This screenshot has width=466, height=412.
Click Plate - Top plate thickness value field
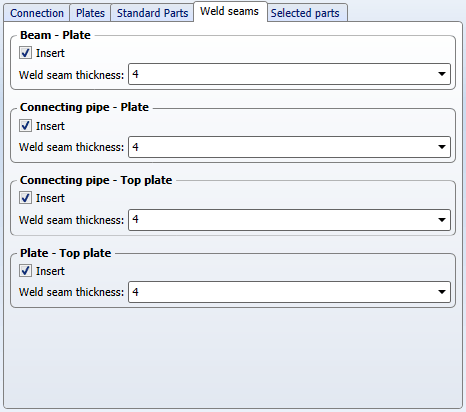(289, 292)
